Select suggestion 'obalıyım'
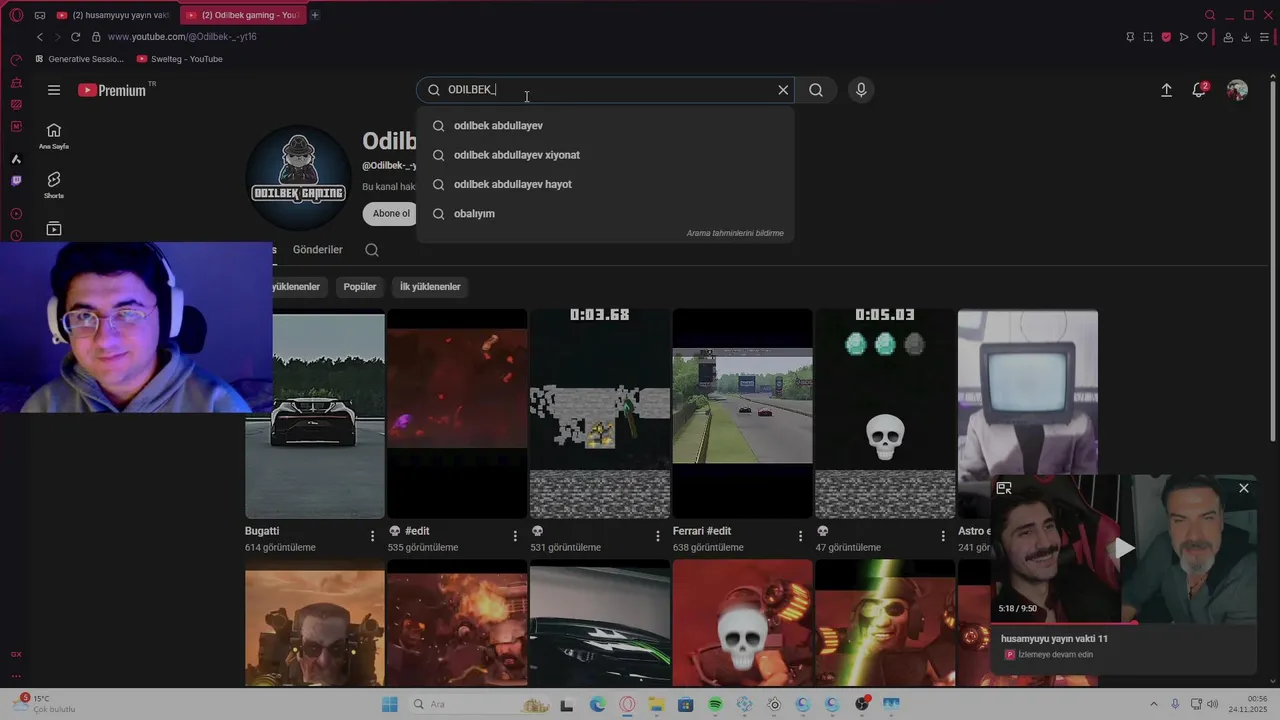Viewport: 1280px width, 720px height. (x=605, y=213)
